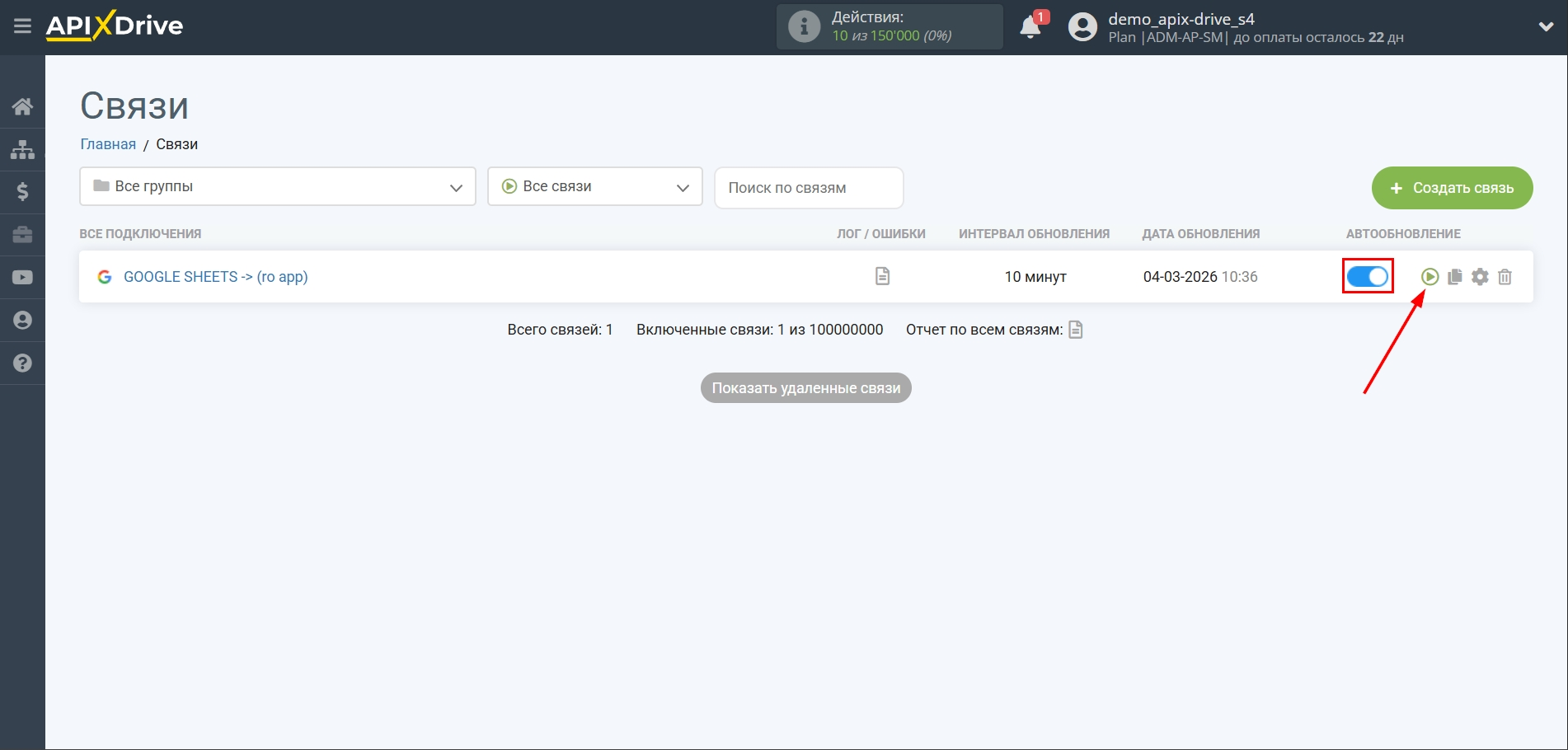Open settings gear for Google Sheets connection
The height and width of the screenshot is (750, 1568).
[1481, 277]
